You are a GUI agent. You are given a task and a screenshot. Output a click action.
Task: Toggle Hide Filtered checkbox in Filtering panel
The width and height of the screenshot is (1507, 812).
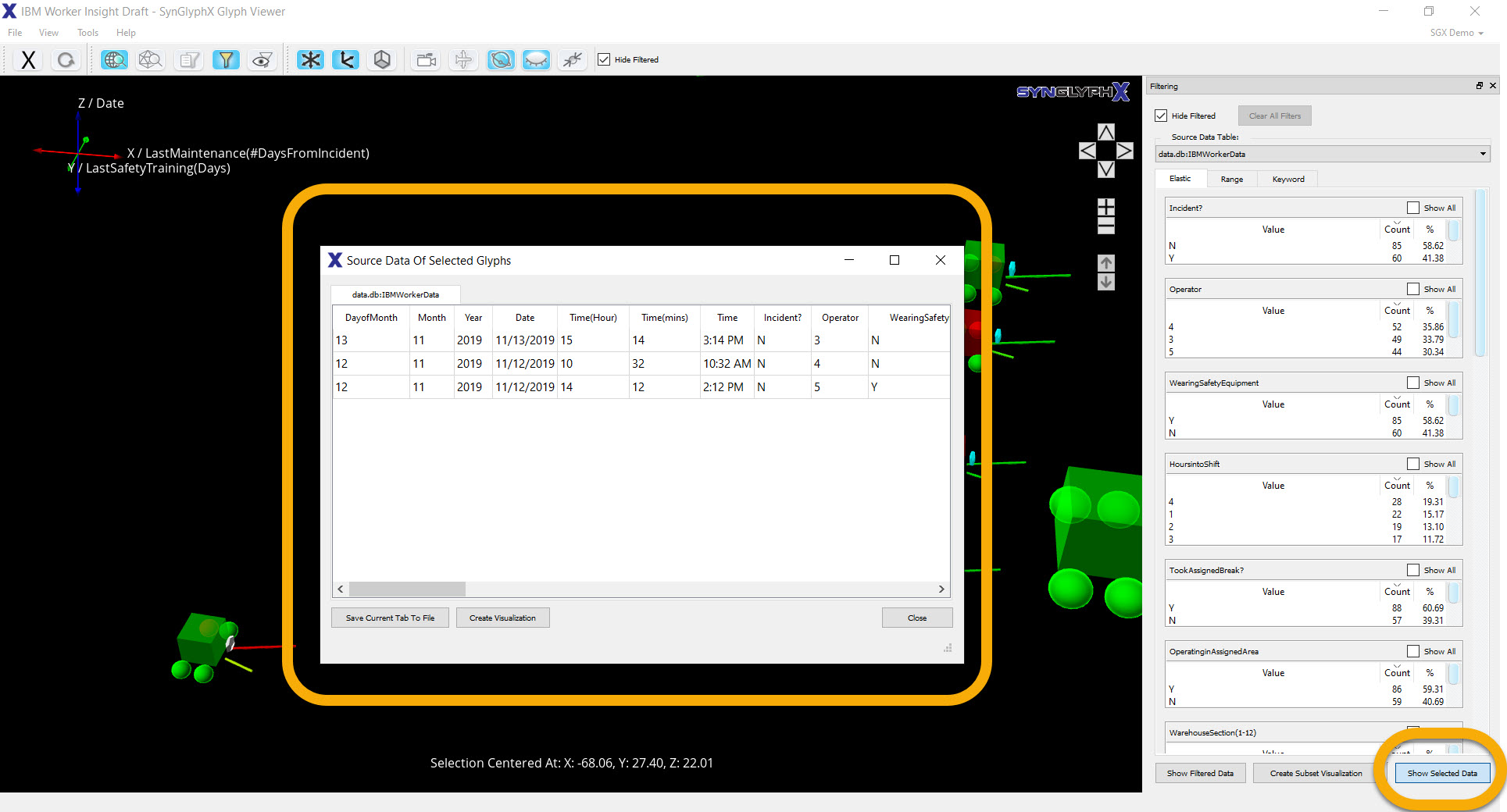click(1161, 116)
